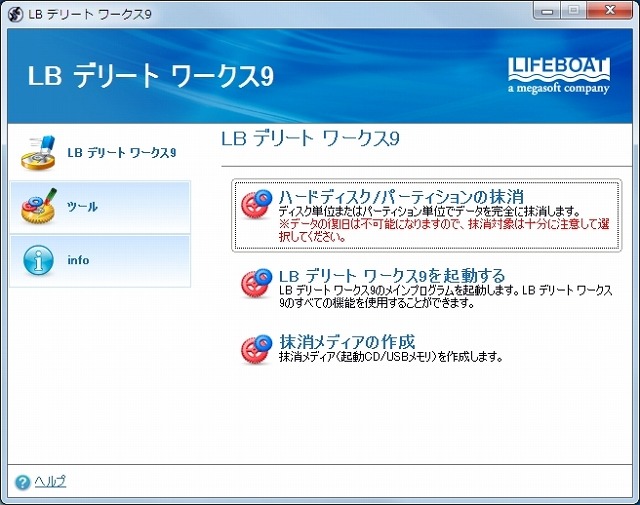Image resolution: width=640 pixels, height=505 pixels.
Task: Click gear icon beside 抹消メディアの作成
Action: [x=256, y=349]
